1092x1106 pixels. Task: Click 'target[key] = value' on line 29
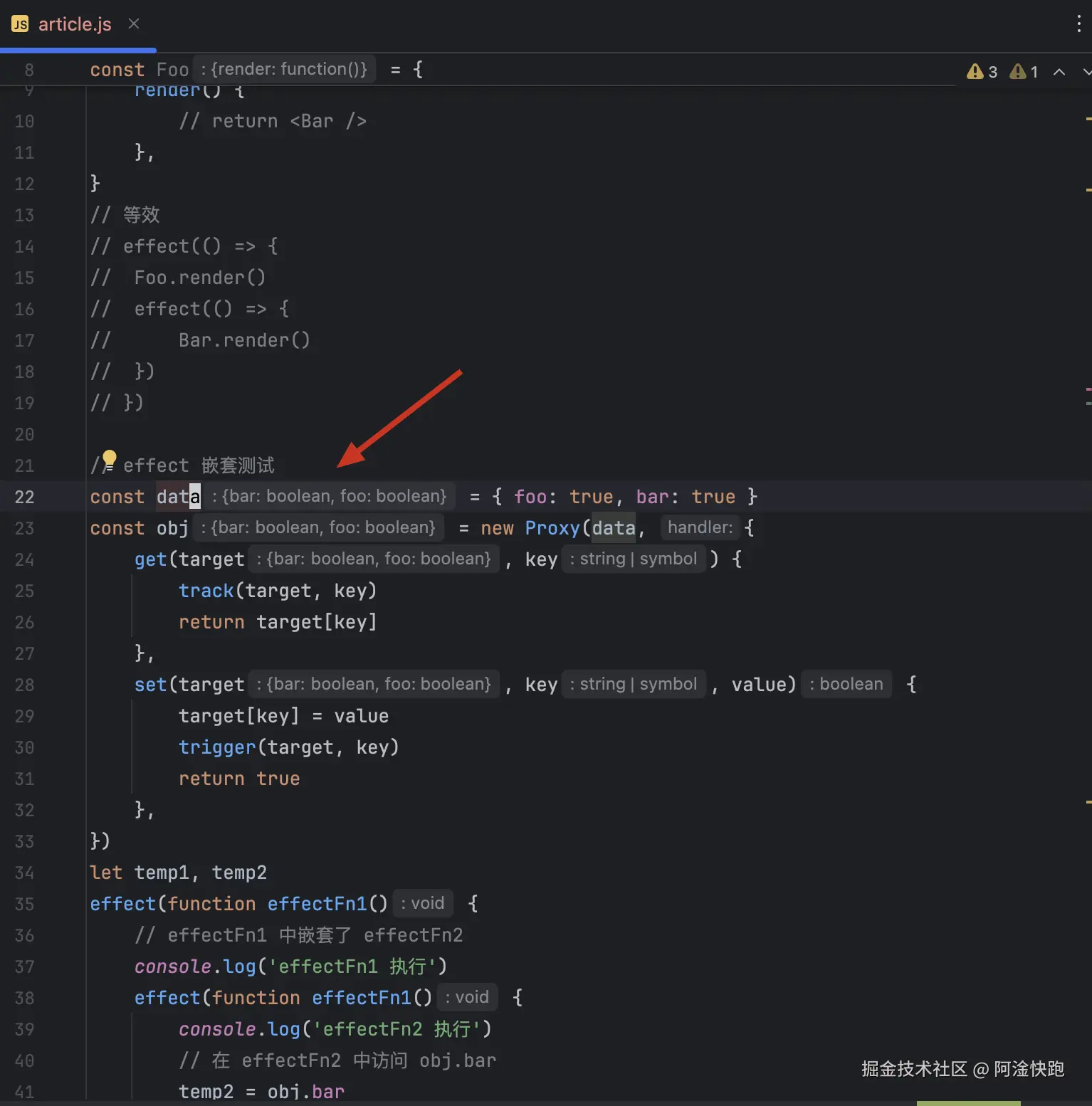point(284,716)
